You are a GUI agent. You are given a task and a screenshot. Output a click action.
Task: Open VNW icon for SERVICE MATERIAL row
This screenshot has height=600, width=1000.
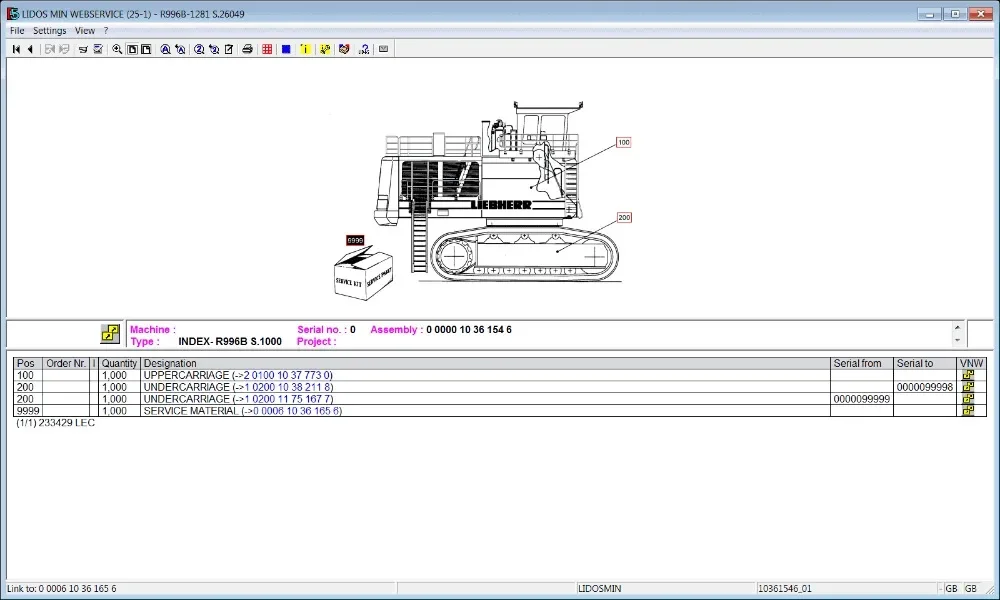pyautogui.click(x=967, y=411)
